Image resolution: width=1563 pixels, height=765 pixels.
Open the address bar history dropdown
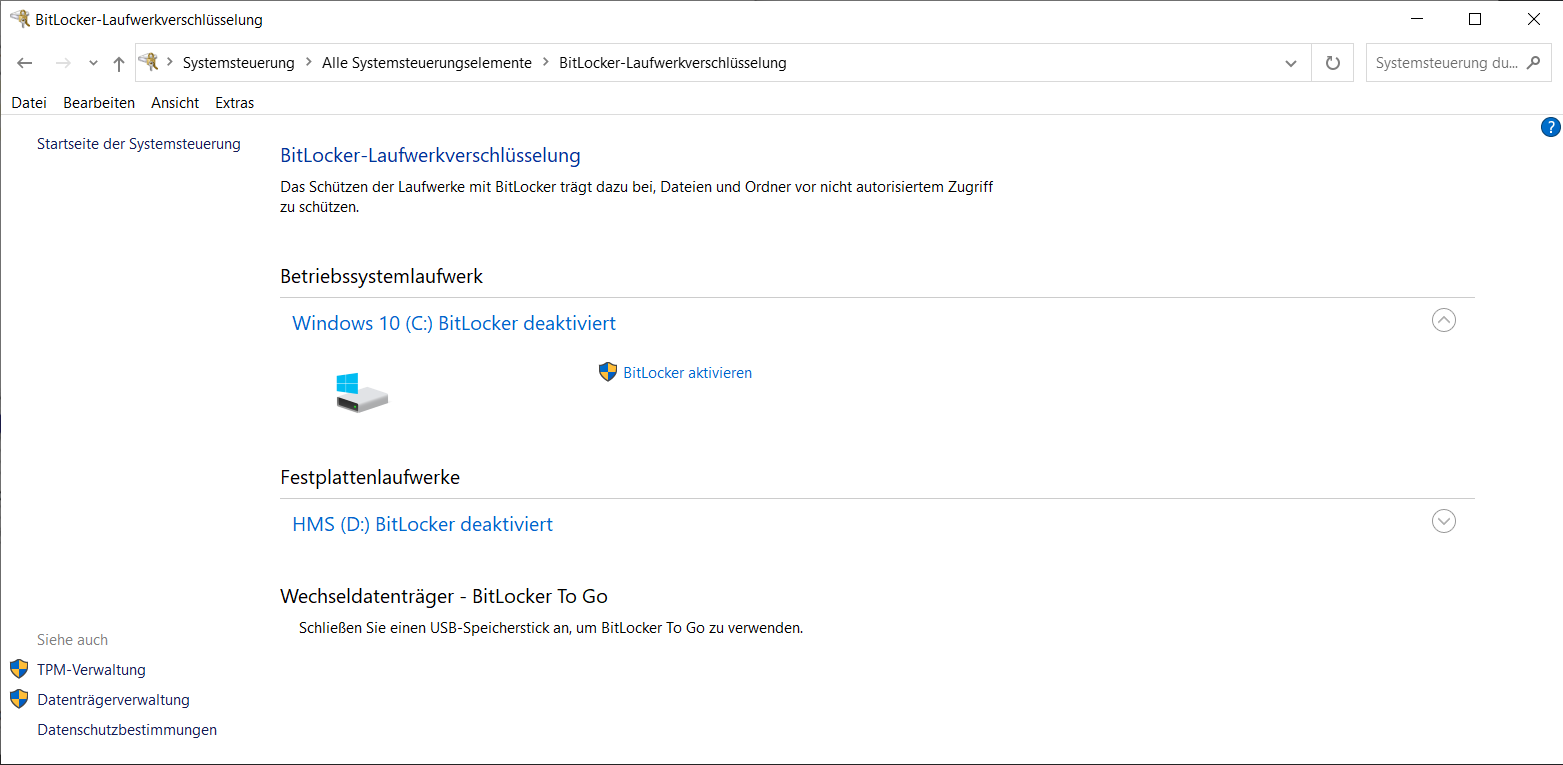point(1290,62)
